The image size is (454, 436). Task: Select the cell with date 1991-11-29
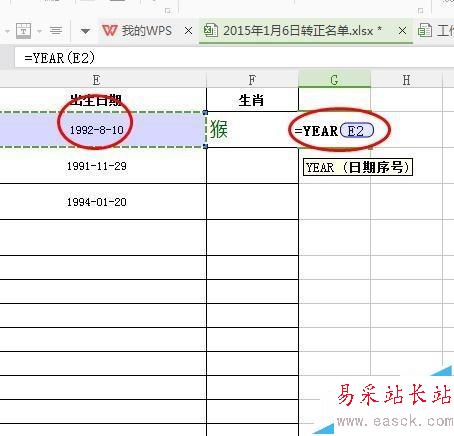tap(103, 166)
